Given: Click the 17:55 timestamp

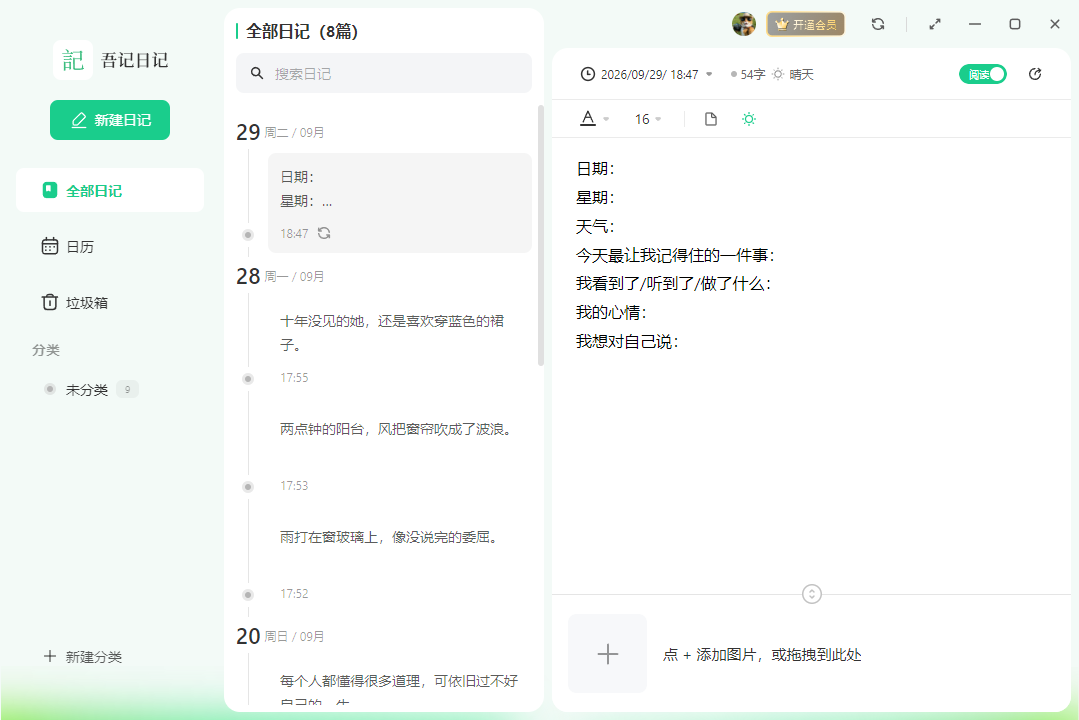Looking at the screenshot, I should [294, 377].
